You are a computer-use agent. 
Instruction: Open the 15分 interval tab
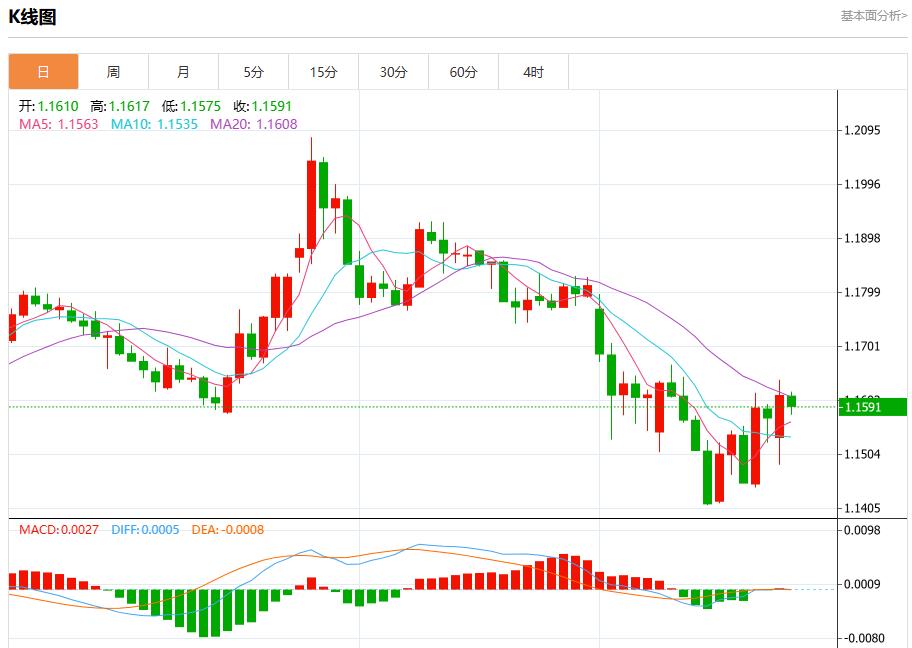pyautogui.click(x=323, y=72)
